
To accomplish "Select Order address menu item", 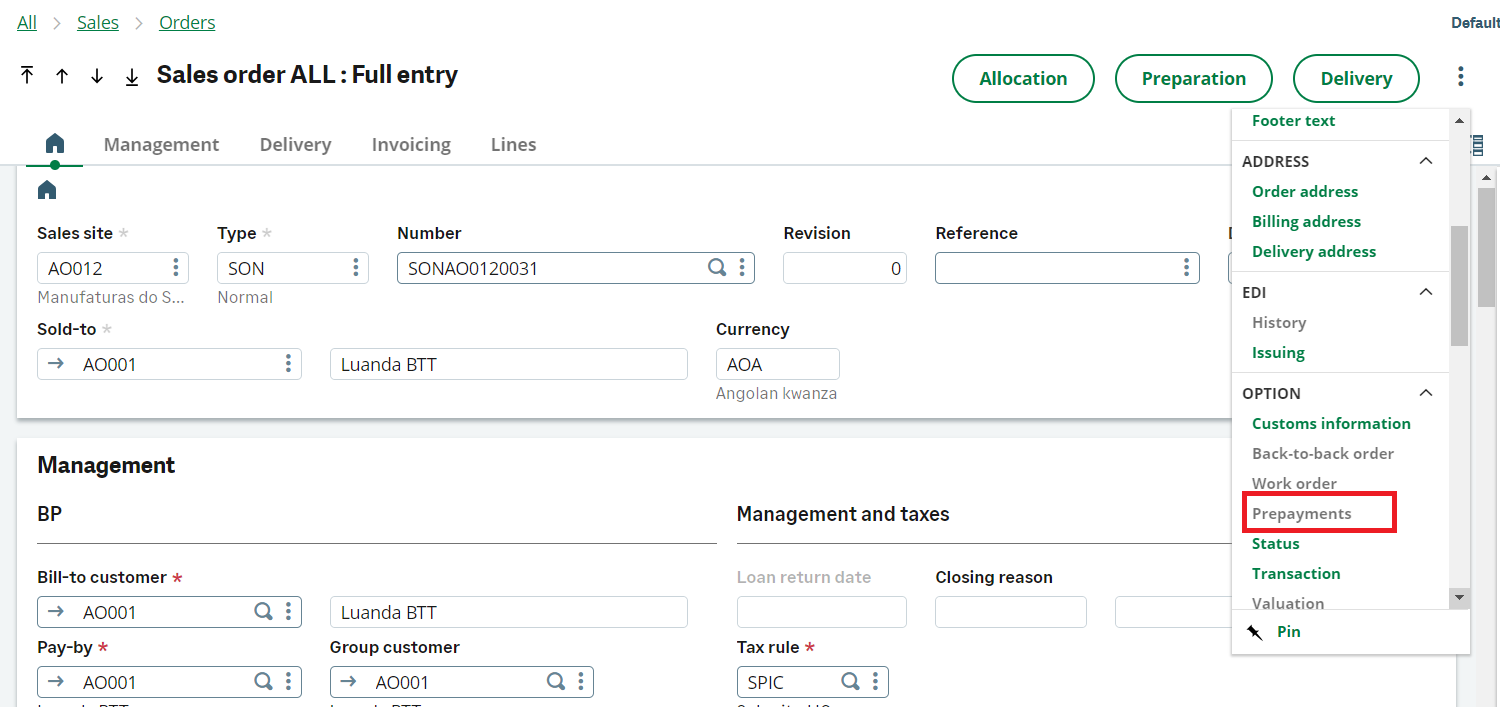I will click(1305, 191).
